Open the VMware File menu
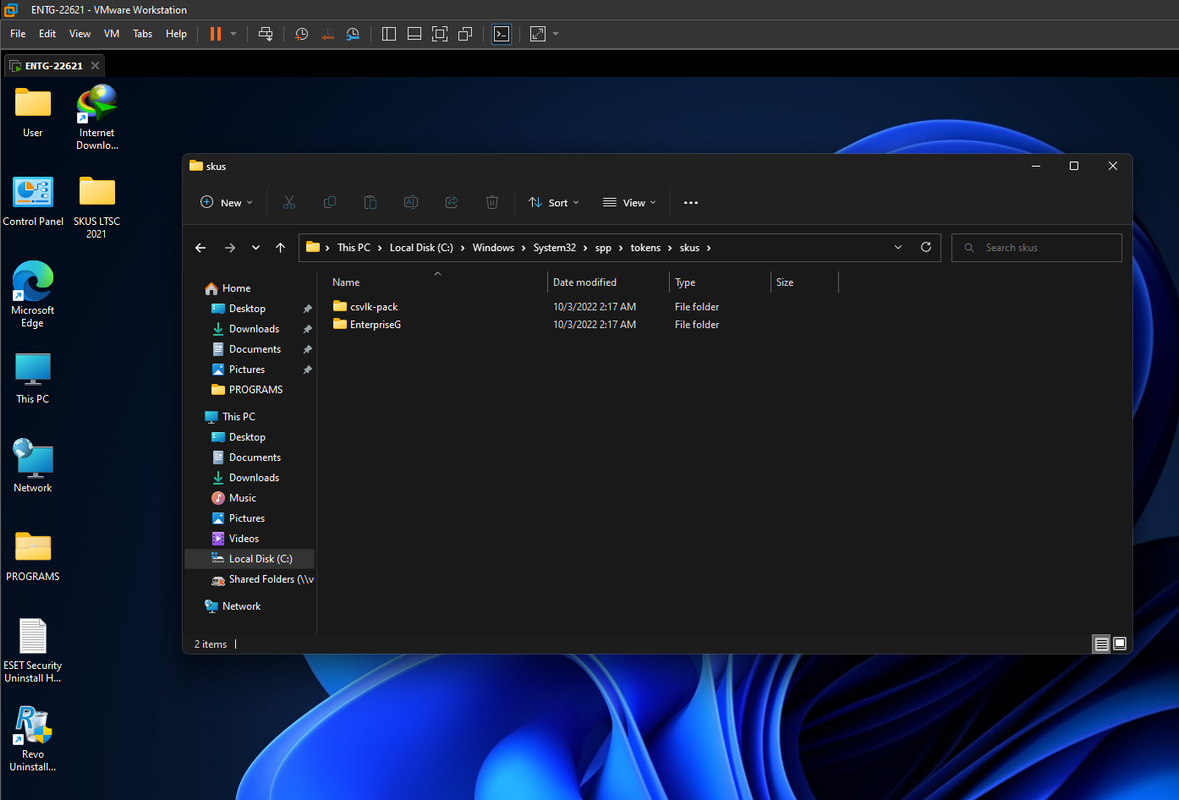 [18, 34]
